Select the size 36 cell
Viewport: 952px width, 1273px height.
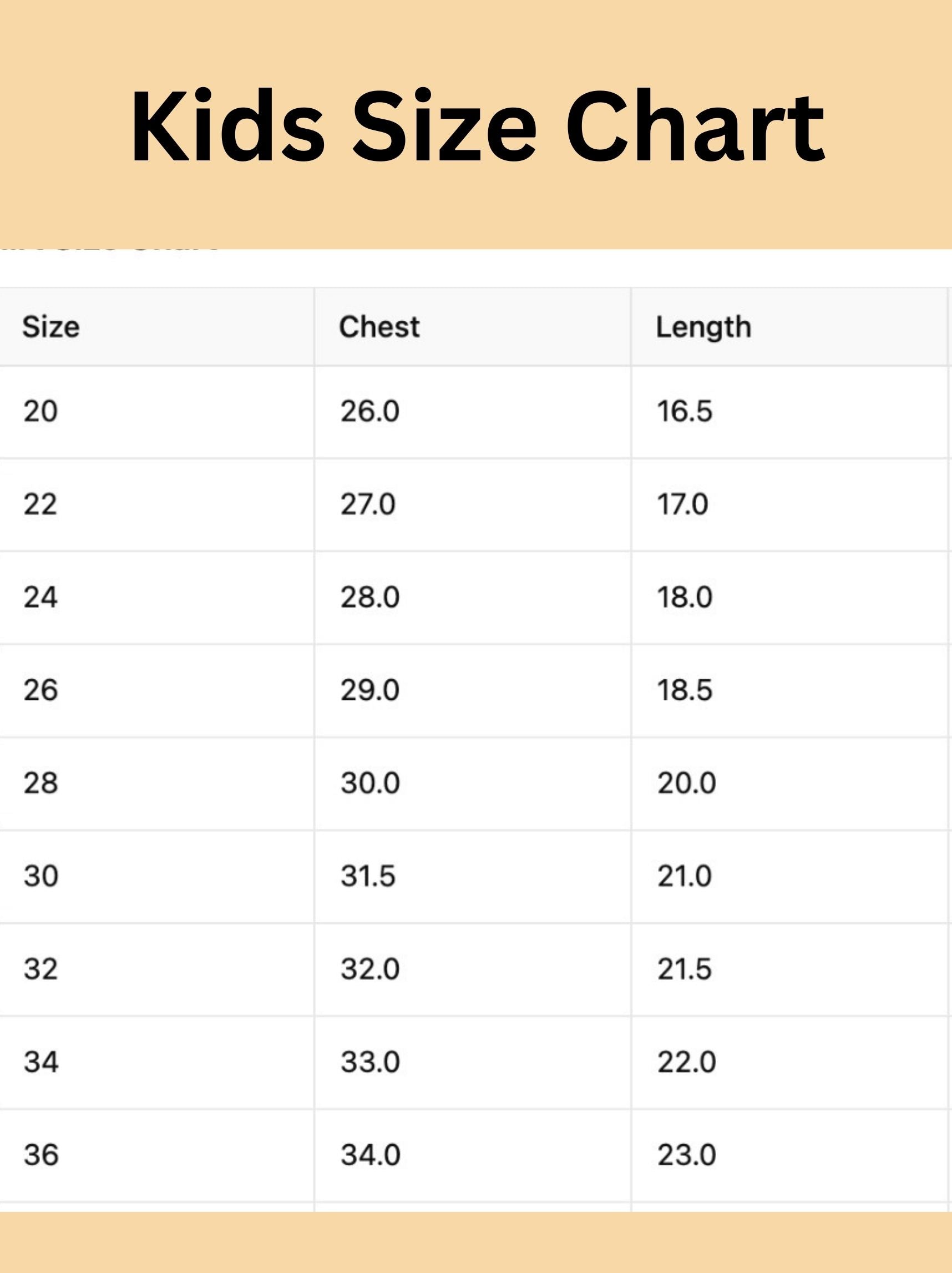(41, 1155)
